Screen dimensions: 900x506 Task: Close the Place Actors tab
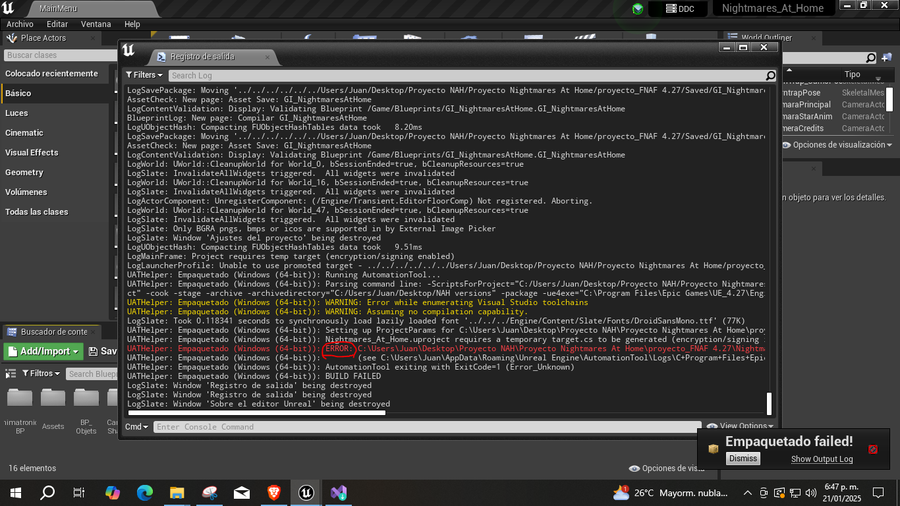92,38
